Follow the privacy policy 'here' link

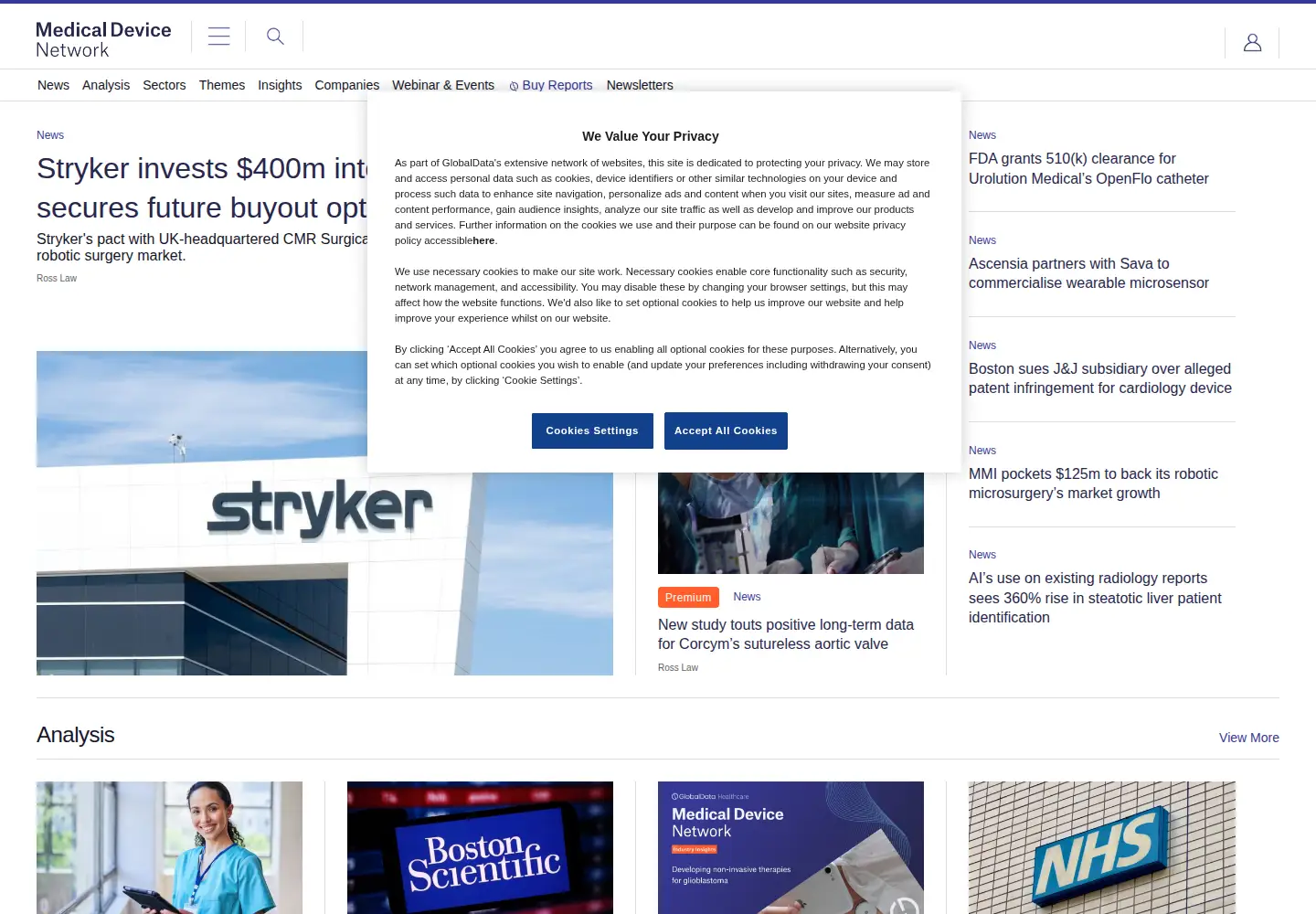pos(483,240)
